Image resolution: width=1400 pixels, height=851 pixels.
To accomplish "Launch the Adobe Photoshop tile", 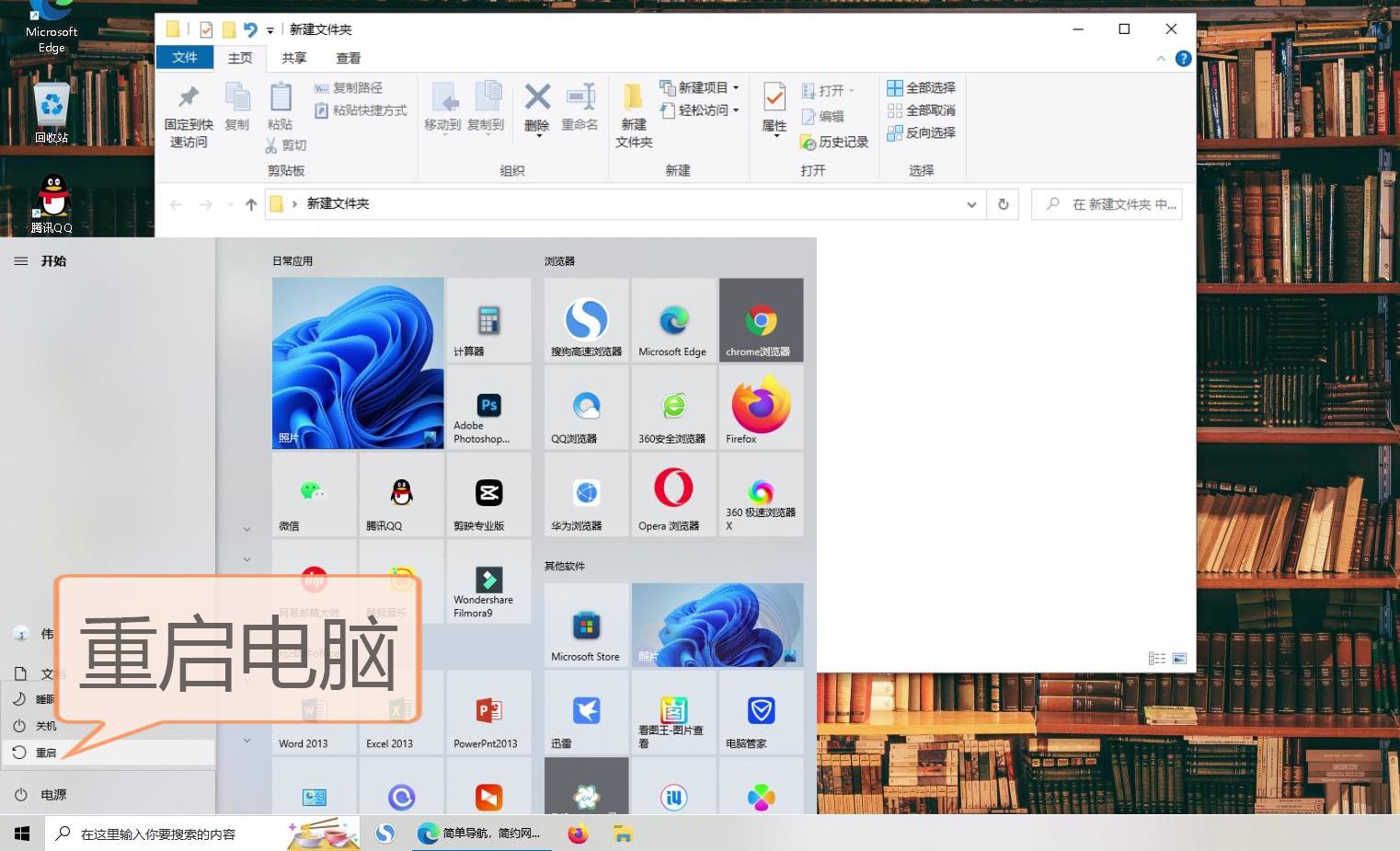I will click(x=488, y=407).
